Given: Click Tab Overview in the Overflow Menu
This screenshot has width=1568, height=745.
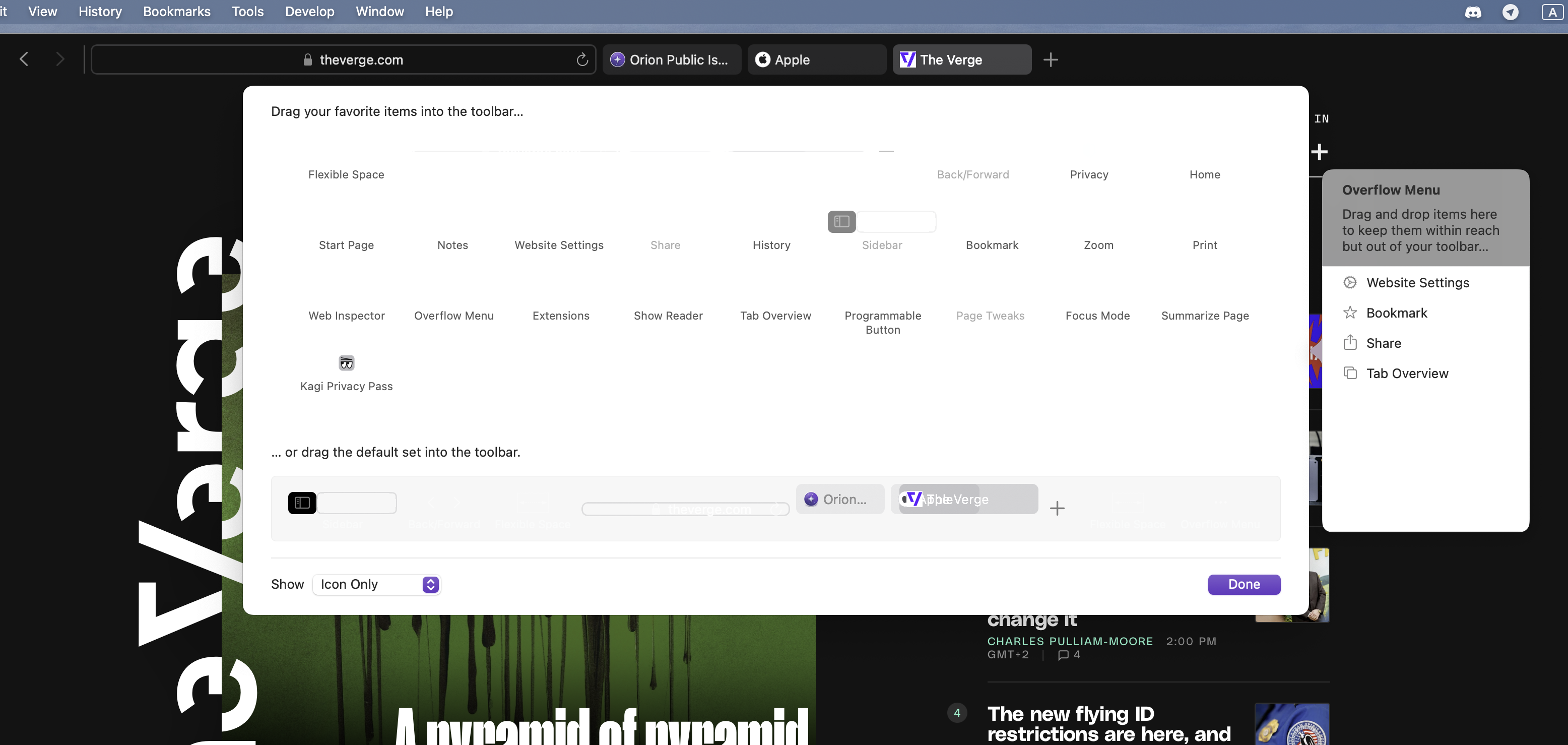Looking at the screenshot, I should (1407, 374).
